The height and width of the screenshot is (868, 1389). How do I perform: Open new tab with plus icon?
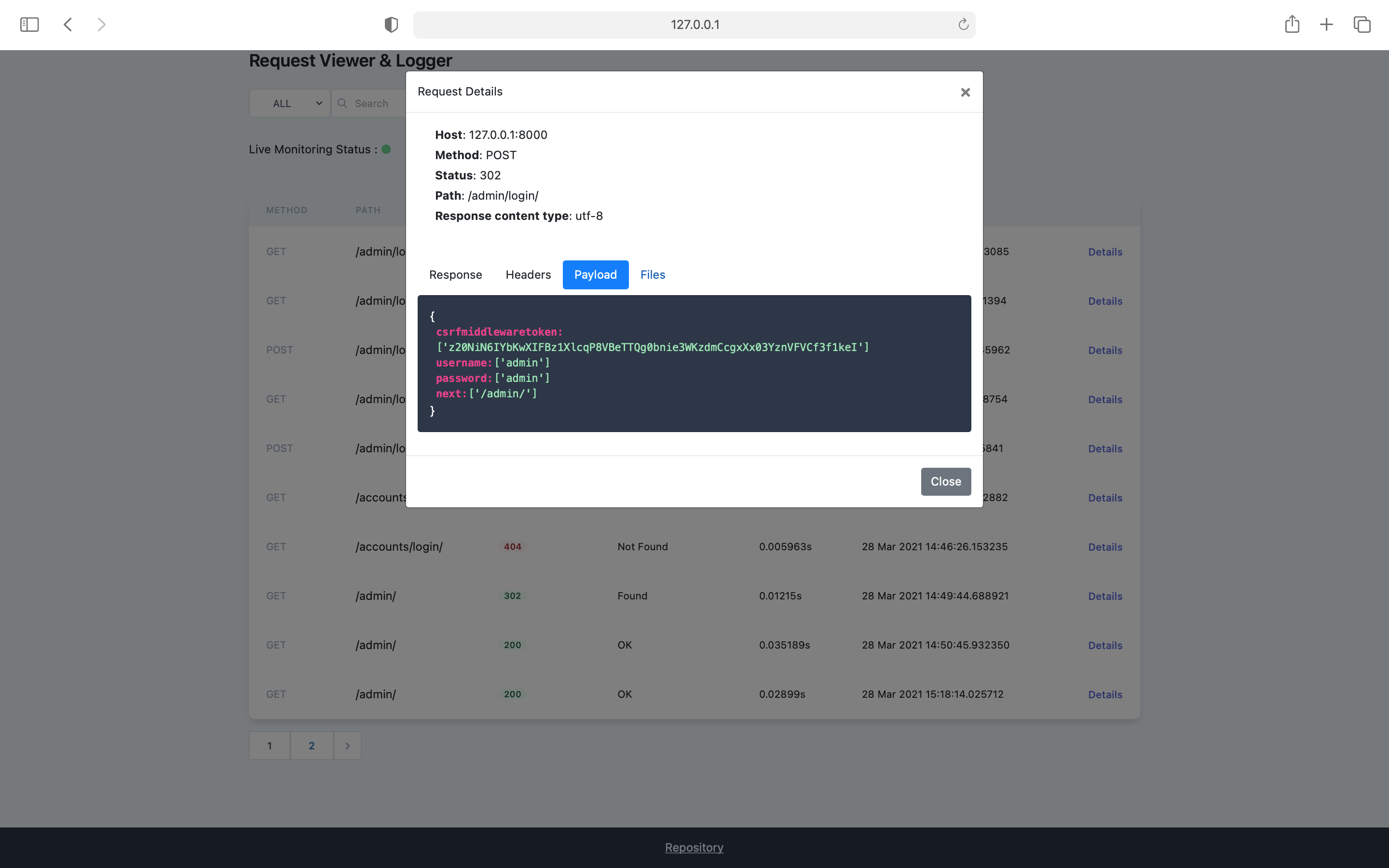pyautogui.click(x=1326, y=25)
